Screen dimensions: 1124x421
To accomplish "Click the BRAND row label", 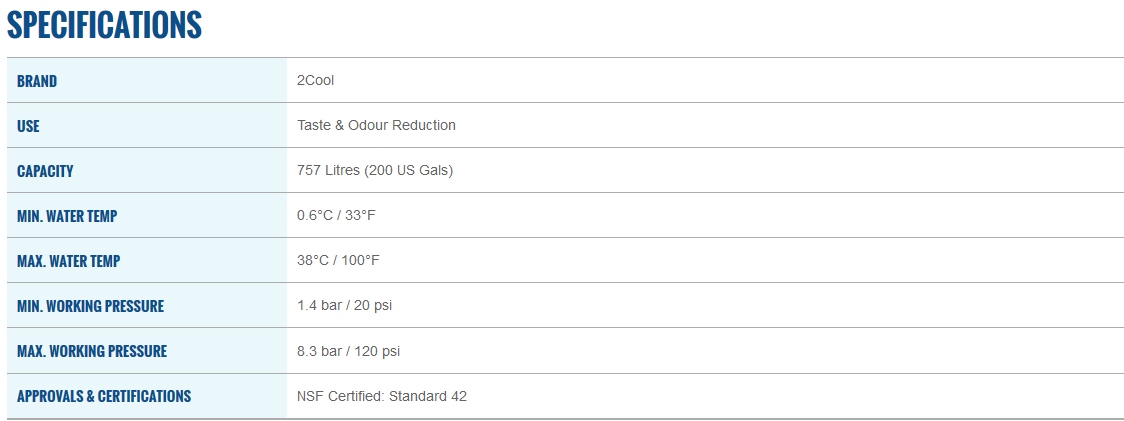I will coord(37,81).
